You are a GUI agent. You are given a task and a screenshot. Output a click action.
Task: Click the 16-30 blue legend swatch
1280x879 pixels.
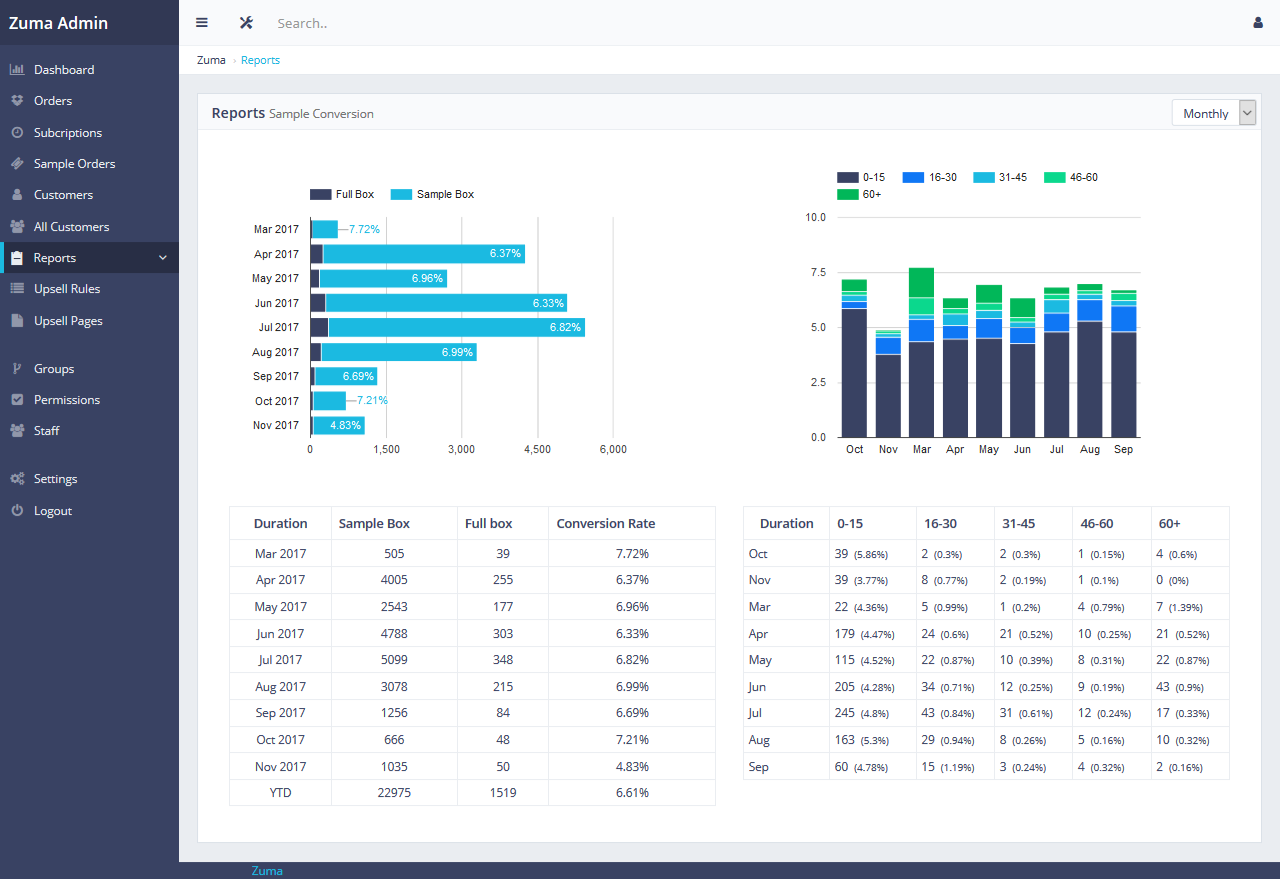(x=912, y=177)
